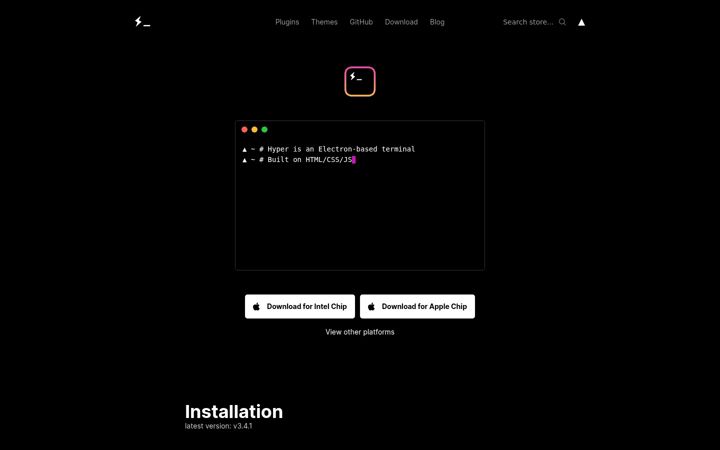720x450 pixels.
Task: Open the Plugins page
Action: click(287, 22)
